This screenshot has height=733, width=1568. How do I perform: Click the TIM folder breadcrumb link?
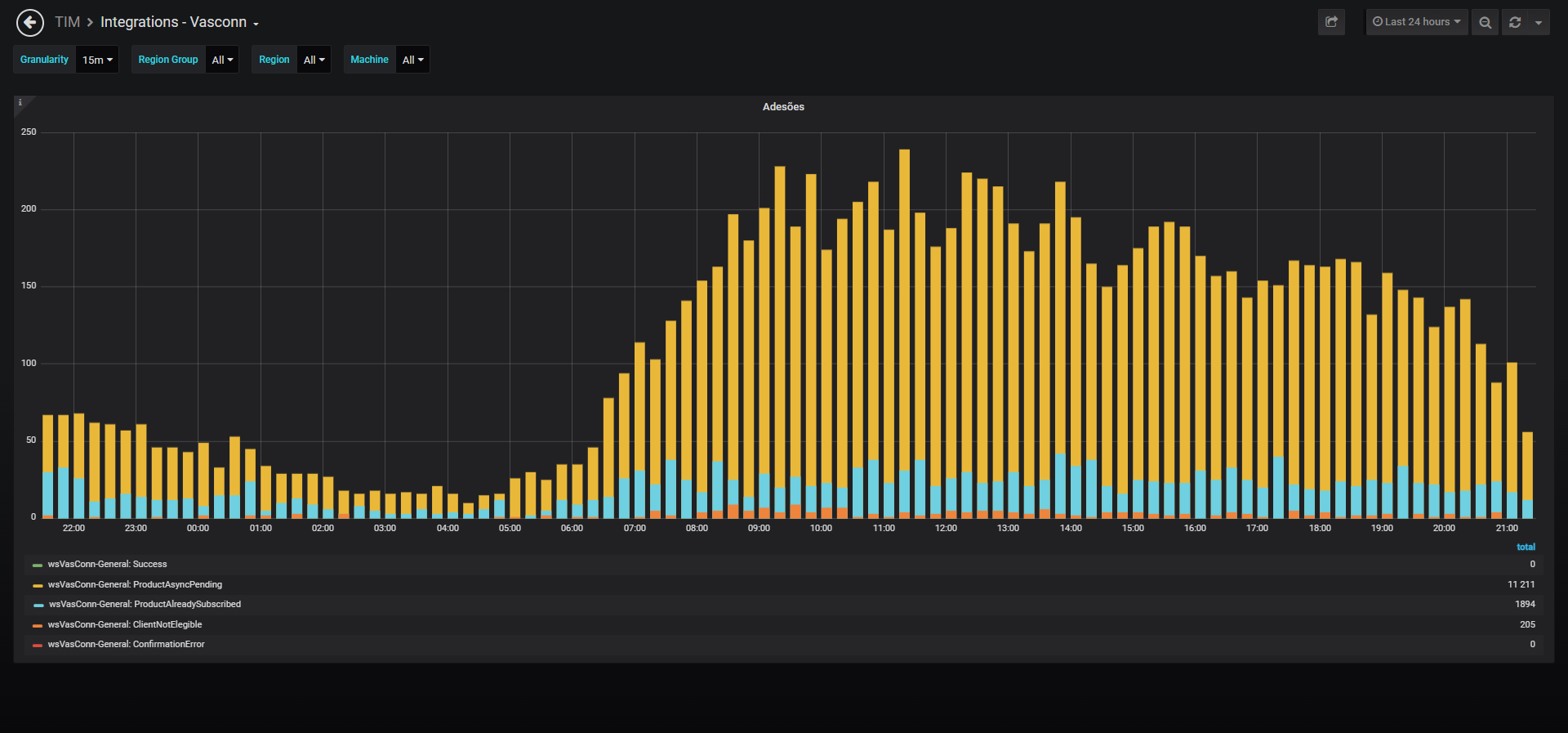click(x=67, y=22)
